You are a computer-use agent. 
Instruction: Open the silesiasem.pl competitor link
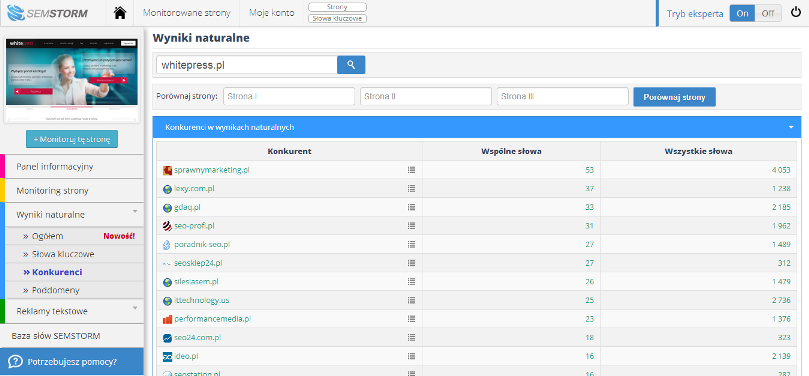(x=196, y=282)
